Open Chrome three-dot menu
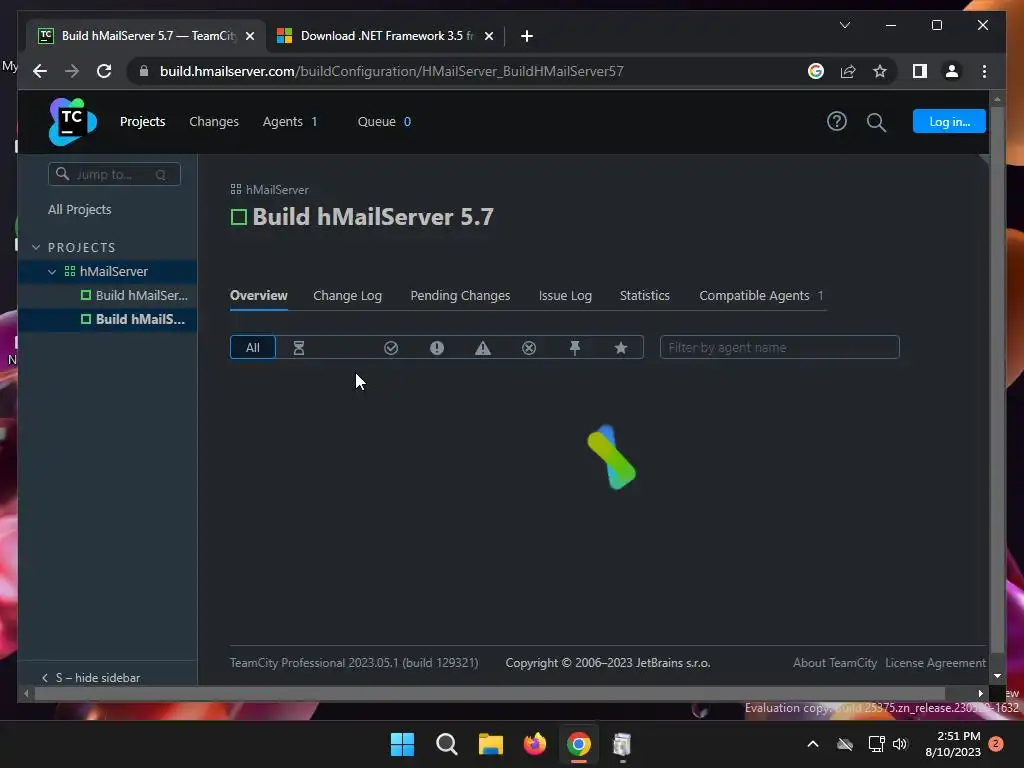This screenshot has height=768, width=1024. 984,71
